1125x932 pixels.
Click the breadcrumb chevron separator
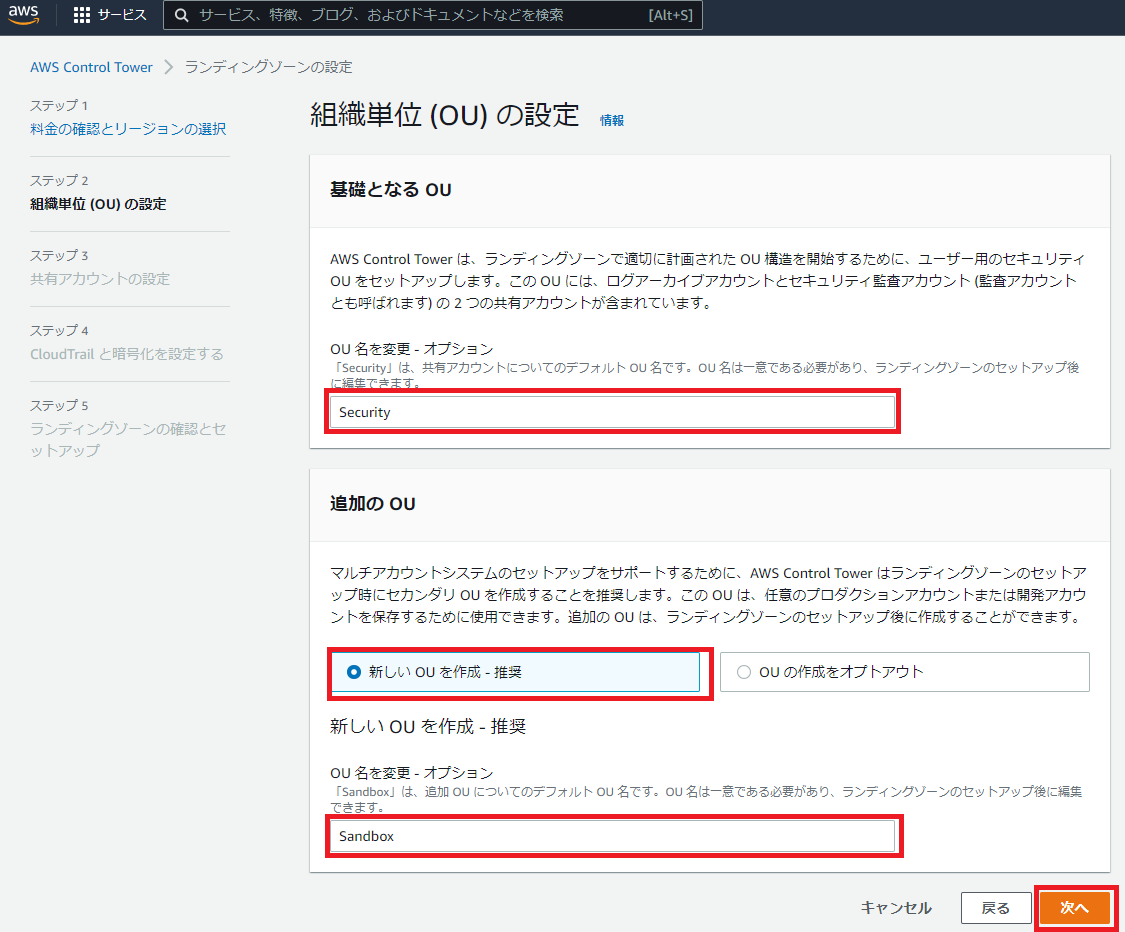[x=169, y=67]
